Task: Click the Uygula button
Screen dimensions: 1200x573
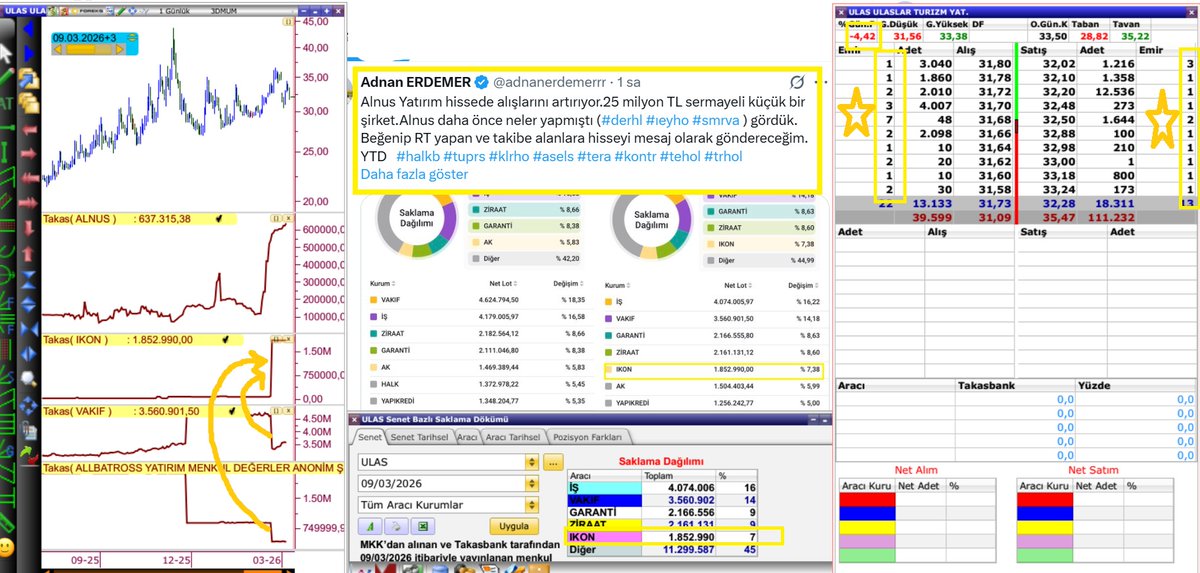Action: tap(515, 526)
